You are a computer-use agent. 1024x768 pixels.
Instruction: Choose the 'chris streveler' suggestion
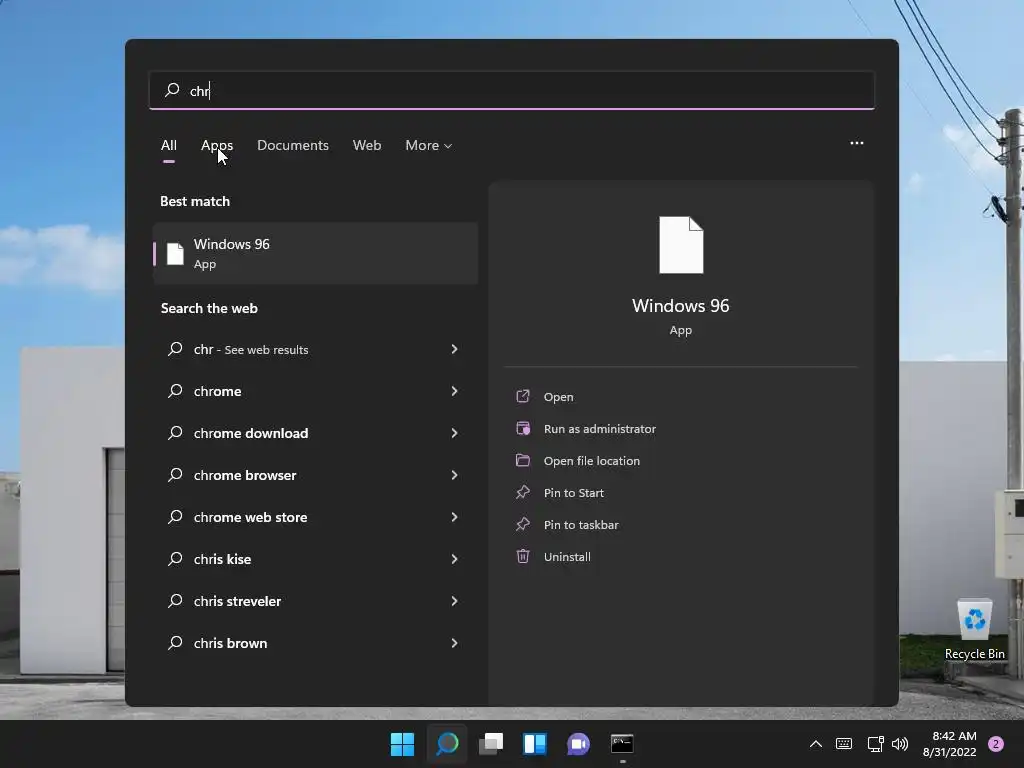pyautogui.click(x=315, y=601)
